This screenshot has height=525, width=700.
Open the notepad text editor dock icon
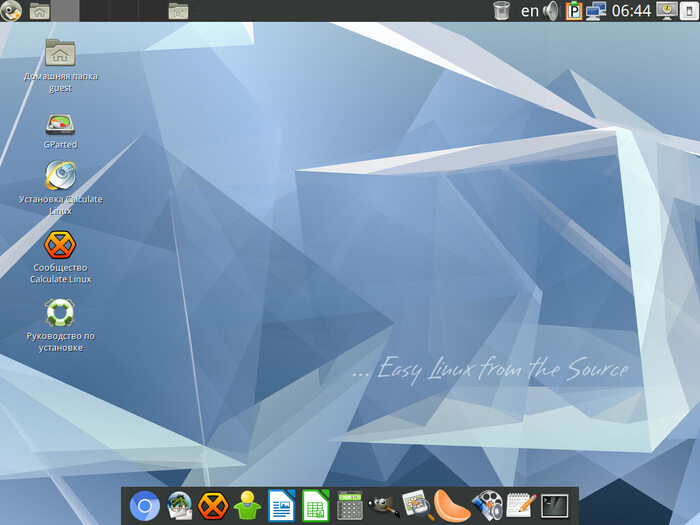[x=521, y=506]
